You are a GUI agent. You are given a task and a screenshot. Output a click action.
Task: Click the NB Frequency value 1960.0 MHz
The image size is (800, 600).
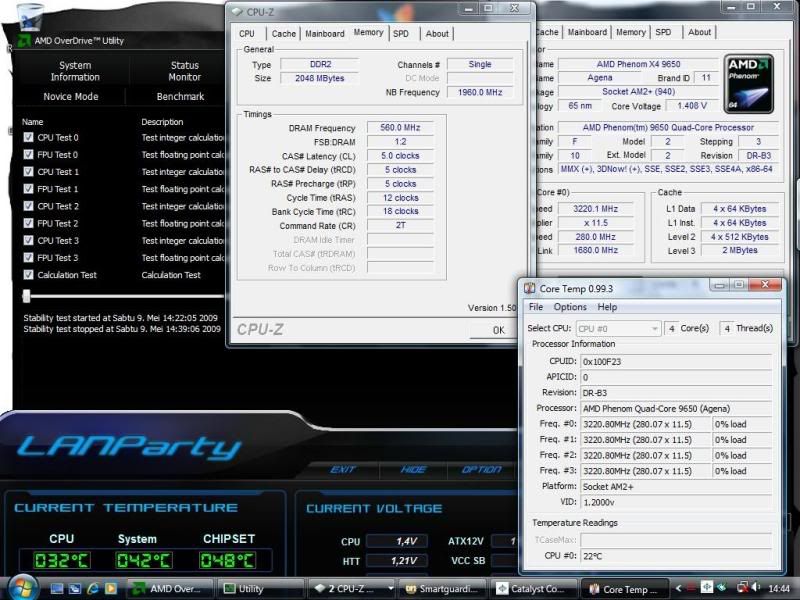pyautogui.click(x=480, y=92)
